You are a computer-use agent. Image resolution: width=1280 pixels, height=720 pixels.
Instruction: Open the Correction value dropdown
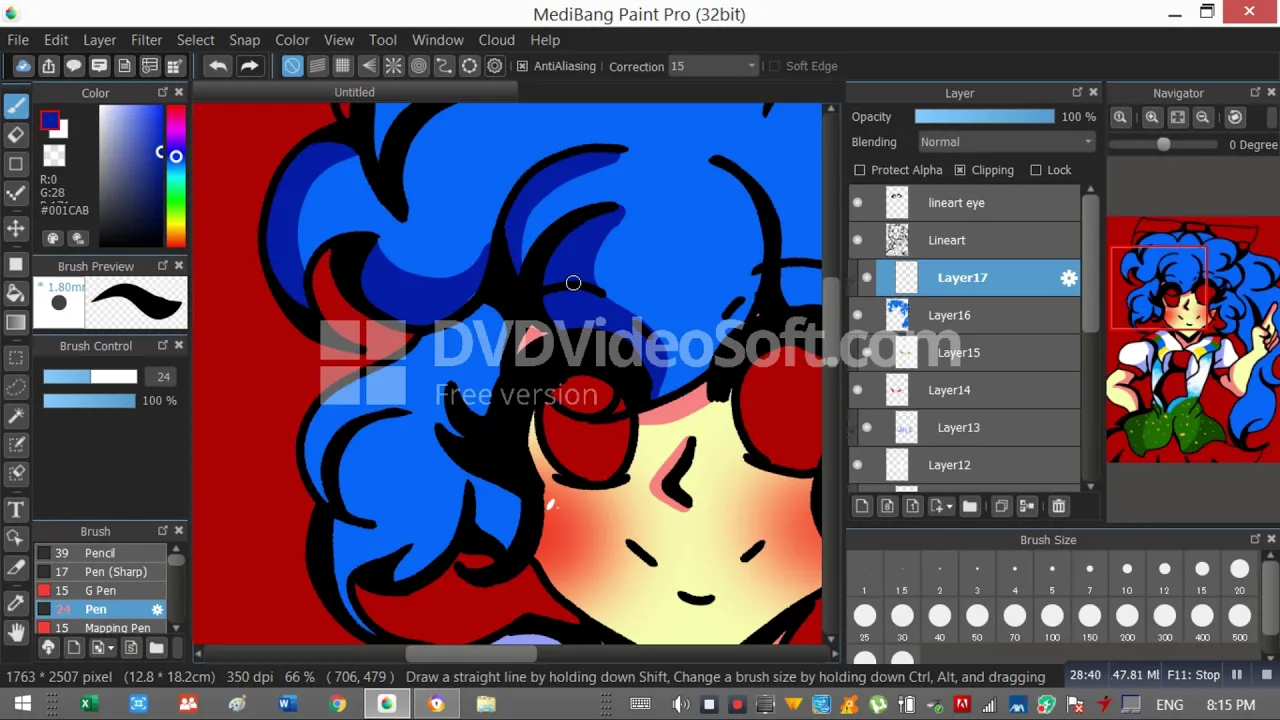click(713, 66)
